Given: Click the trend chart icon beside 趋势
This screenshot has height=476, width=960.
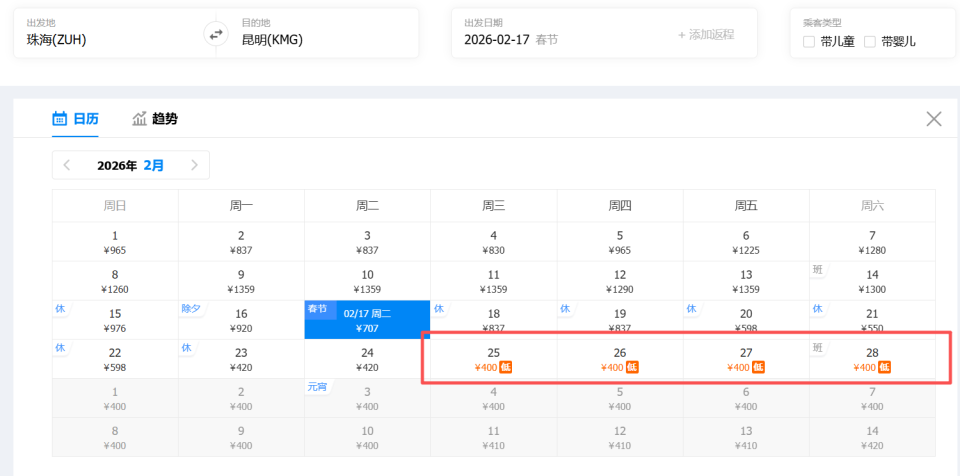Looking at the screenshot, I should click(140, 118).
